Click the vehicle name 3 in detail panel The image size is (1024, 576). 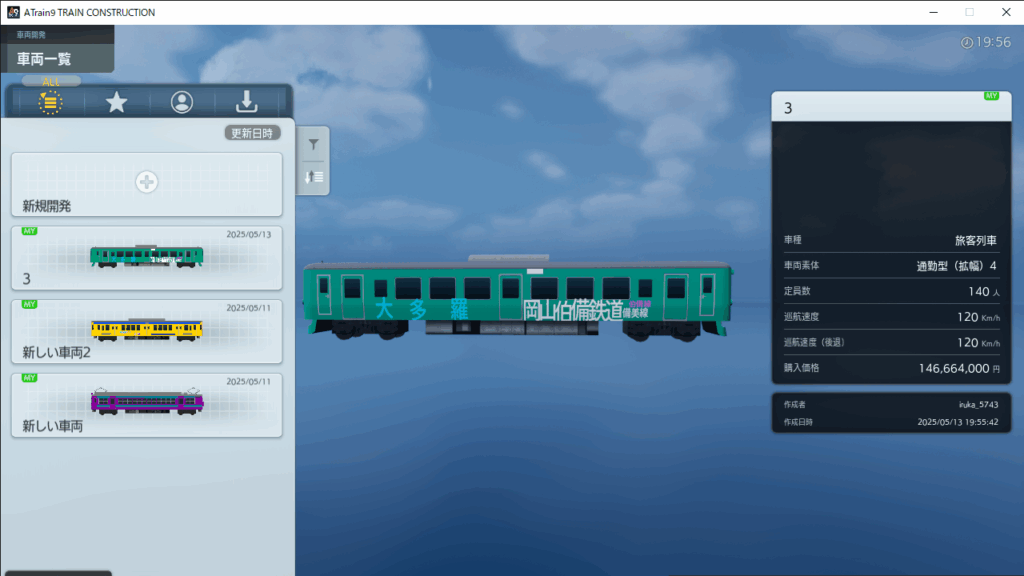[x=788, y=108]
